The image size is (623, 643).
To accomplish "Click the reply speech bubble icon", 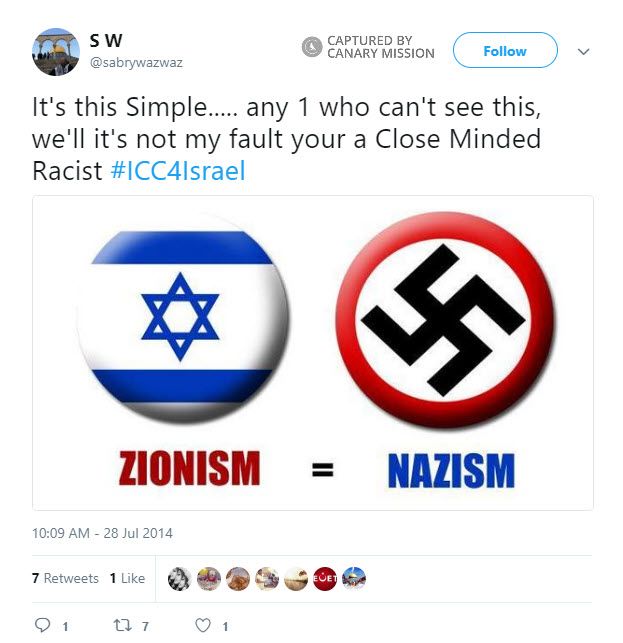I will click(x=42, y=625).
